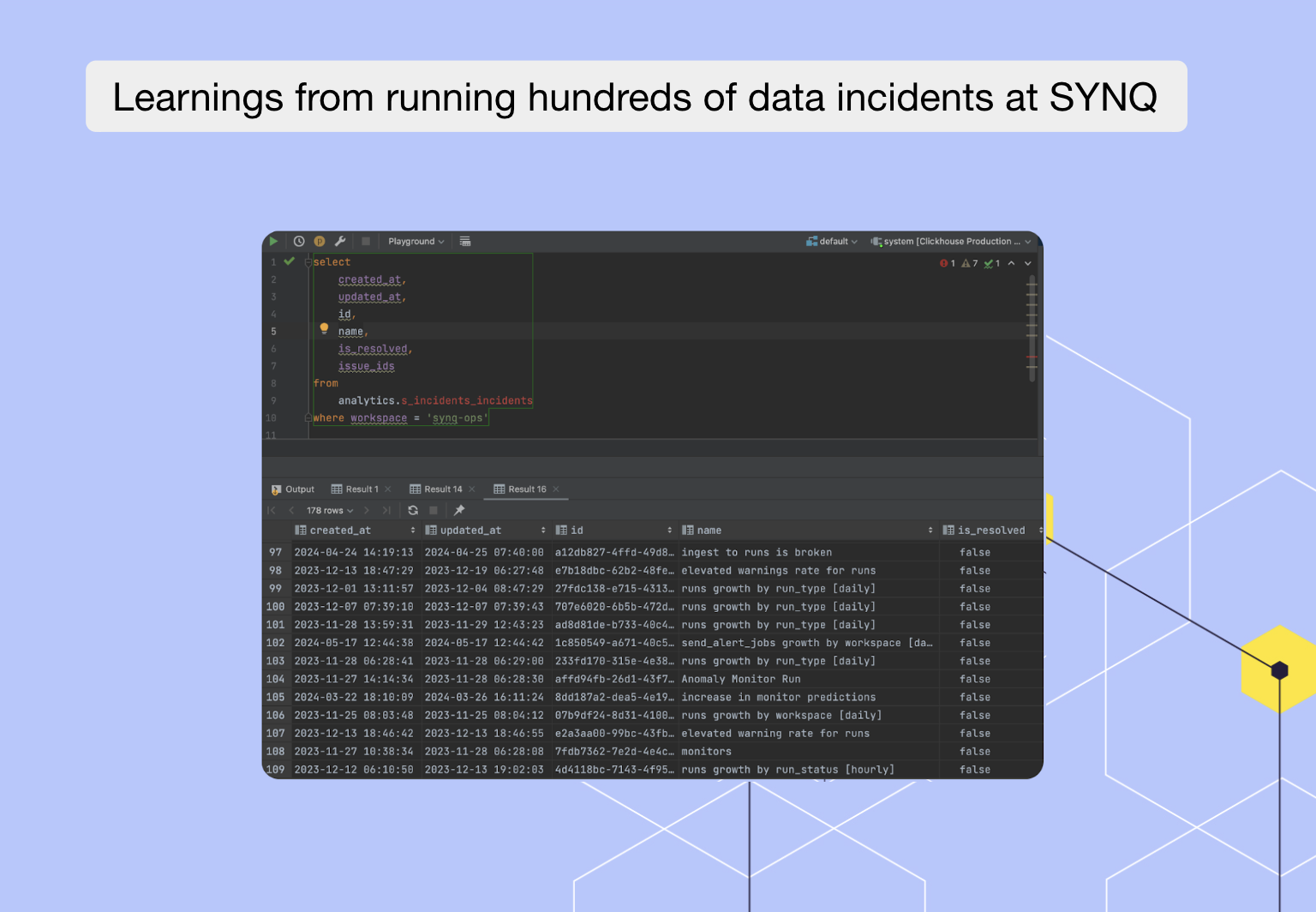Open the system Clickhouse Production session dropdown
The image size is (1316, 912).
951,242
